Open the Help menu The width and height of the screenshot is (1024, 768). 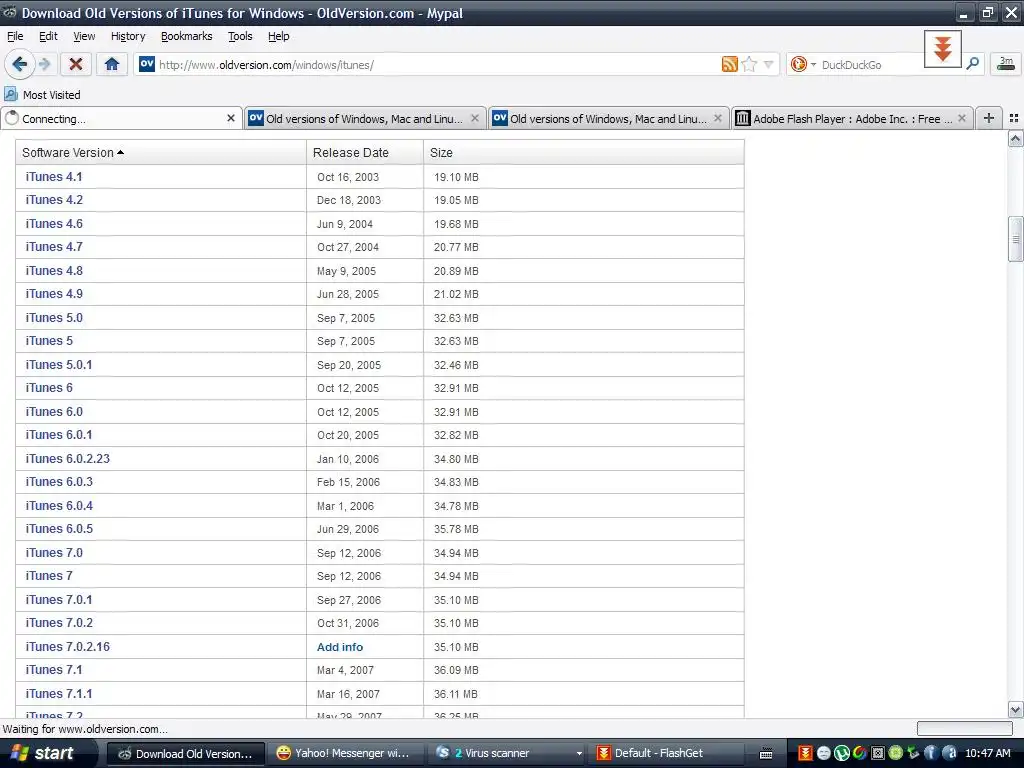[278, 36]
